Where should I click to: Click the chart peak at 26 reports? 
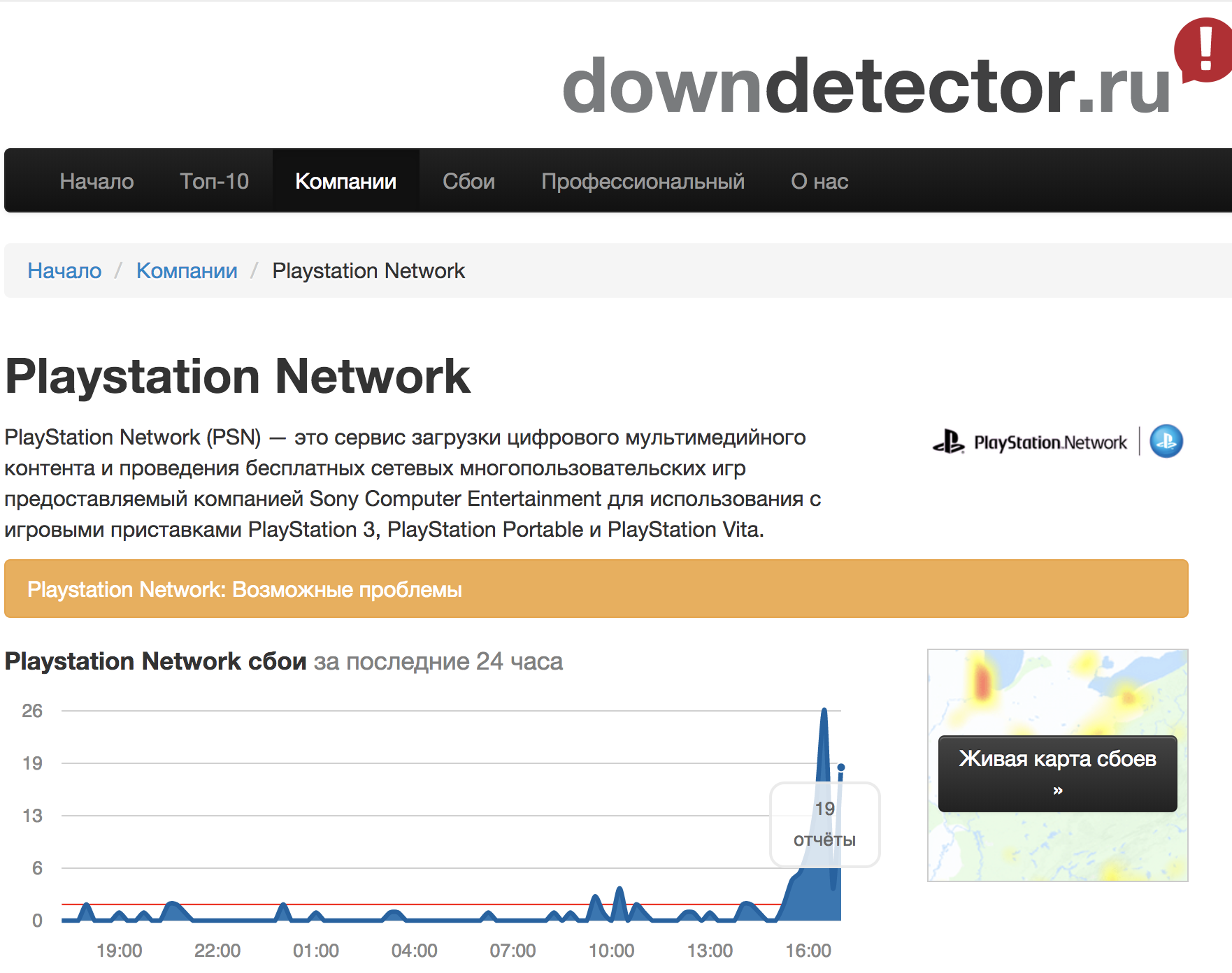point(824,711)
